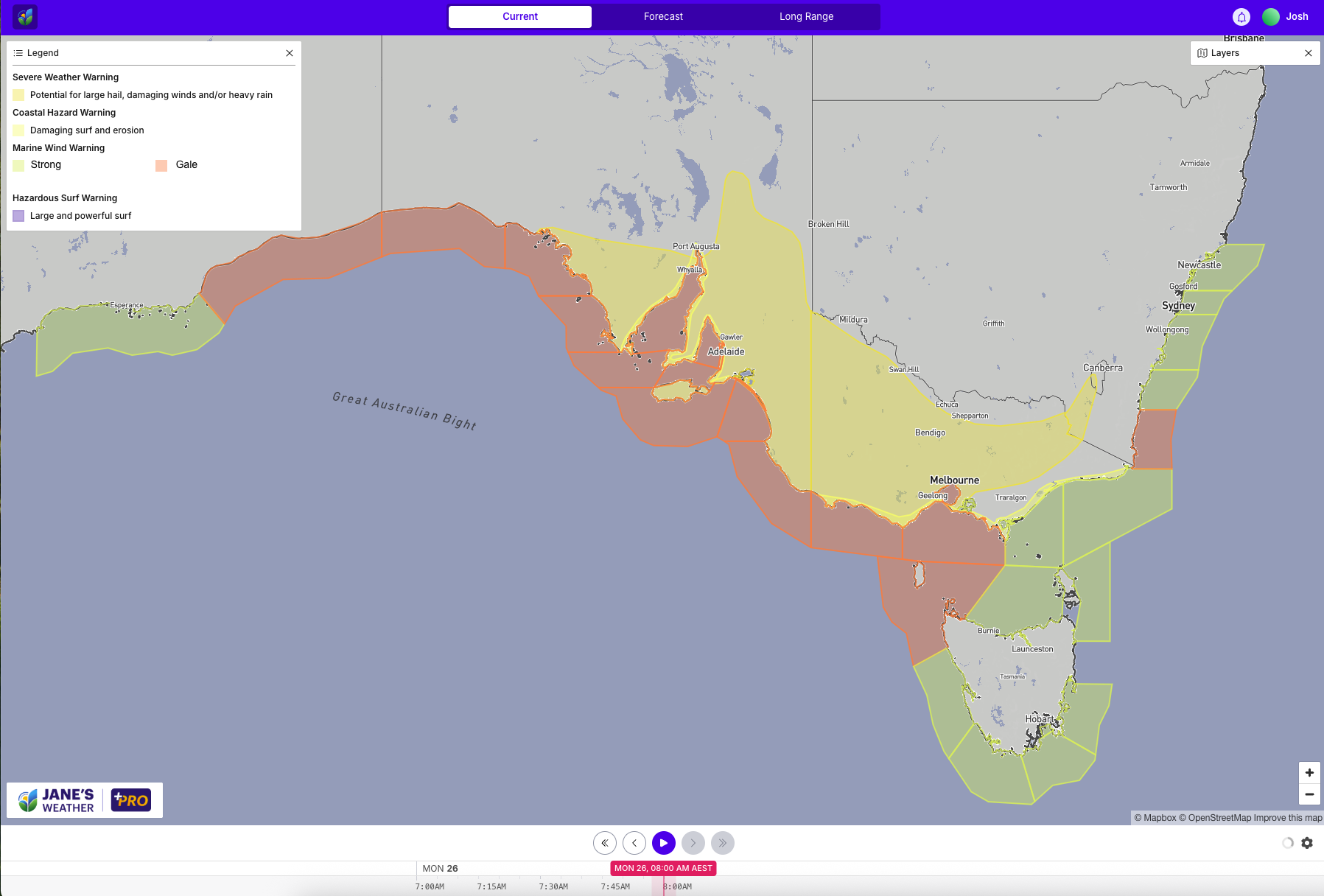This screenshot has height=896, width=1324.
Task: Click the Gawler town label
Action: 731,337
